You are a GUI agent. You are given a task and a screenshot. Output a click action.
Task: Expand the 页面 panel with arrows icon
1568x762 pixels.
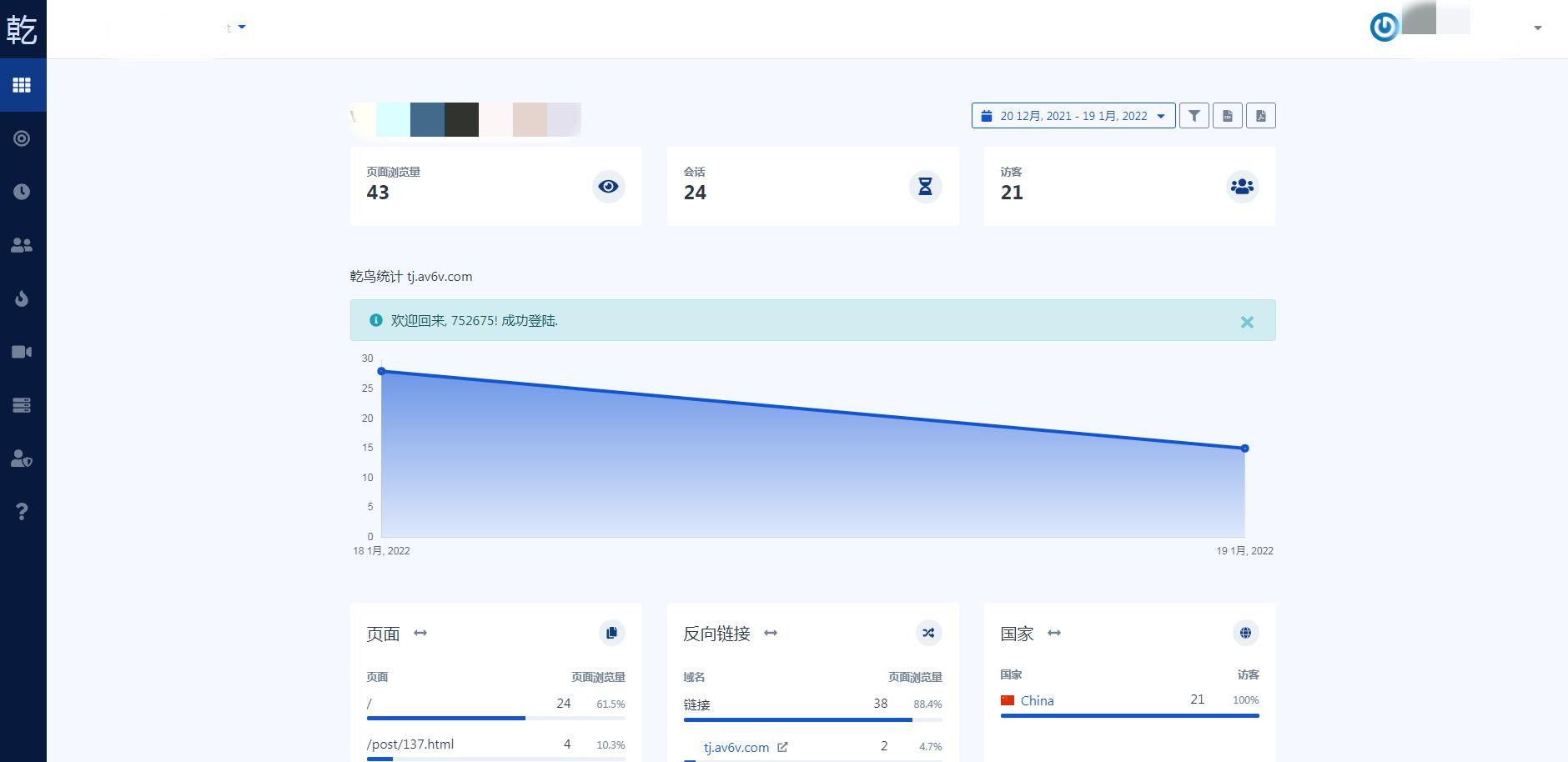coord(420,633)
